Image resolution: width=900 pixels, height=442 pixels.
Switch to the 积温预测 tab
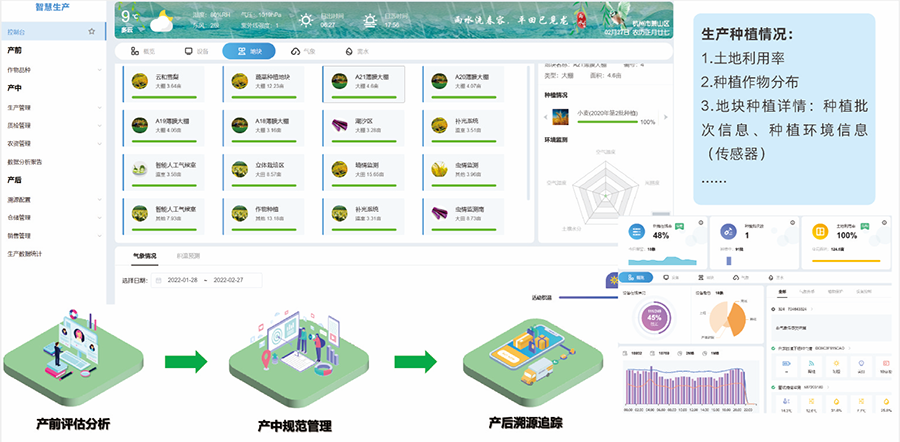click(x=188, y=256)
